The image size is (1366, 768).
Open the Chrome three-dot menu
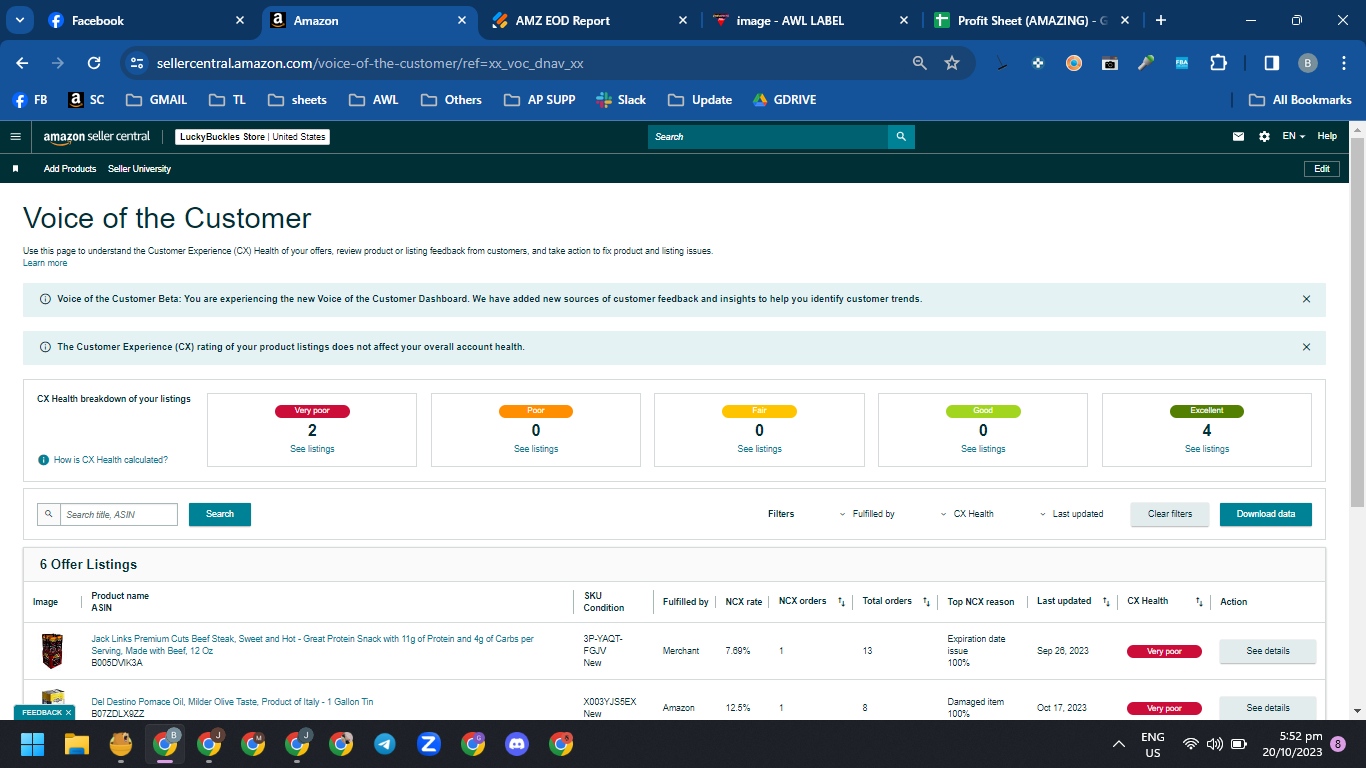click(1343, 63)
